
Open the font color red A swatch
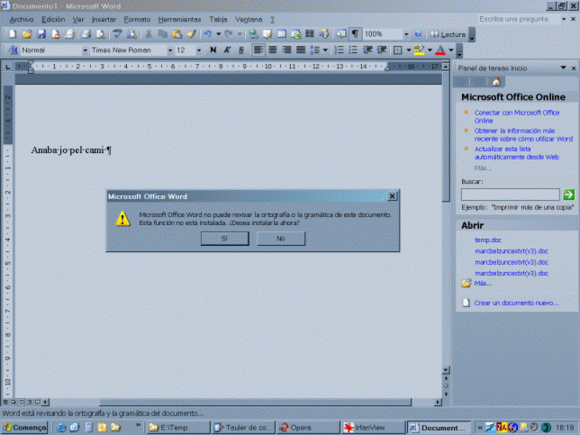440,50
